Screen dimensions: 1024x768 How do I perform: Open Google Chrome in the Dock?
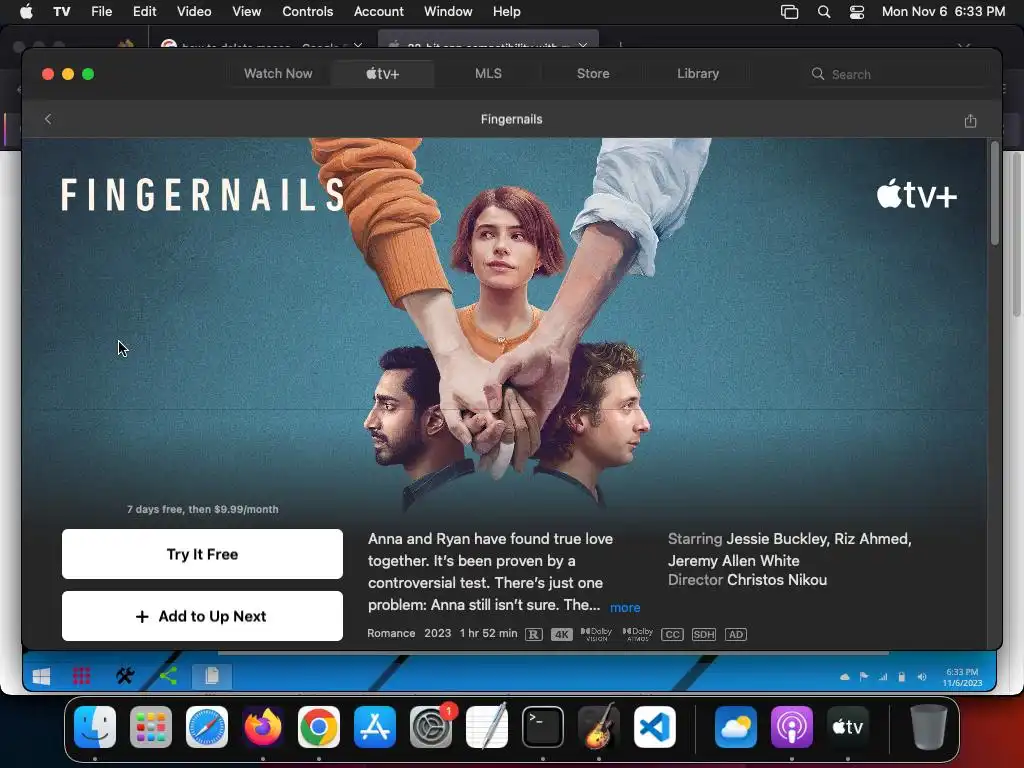pyautogui.click(x=319, y=727)
